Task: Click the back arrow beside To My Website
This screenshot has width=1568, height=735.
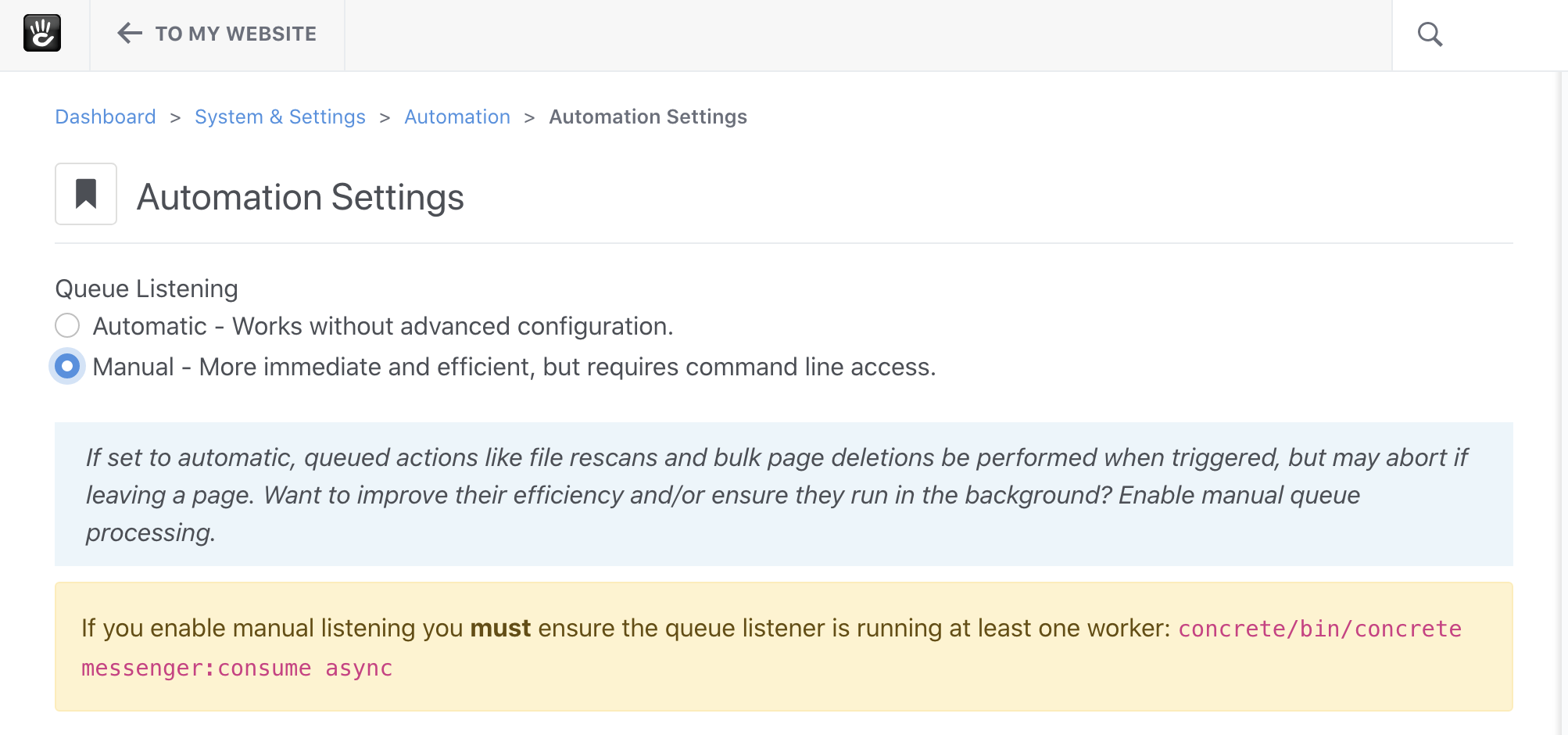Action: pyautogui.click(x=130, y=33)
